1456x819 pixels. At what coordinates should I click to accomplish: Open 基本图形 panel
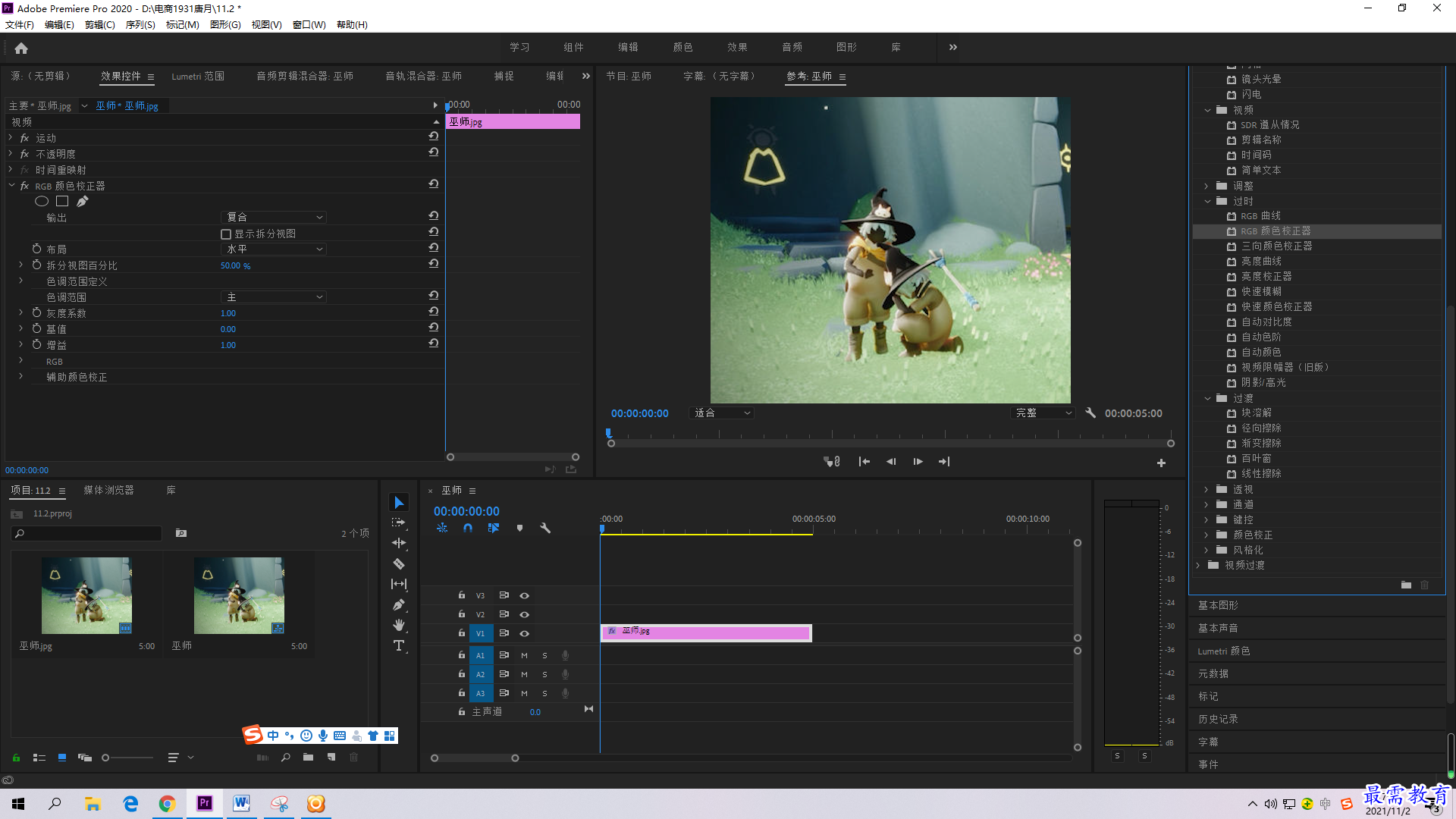click(1218, 606)
